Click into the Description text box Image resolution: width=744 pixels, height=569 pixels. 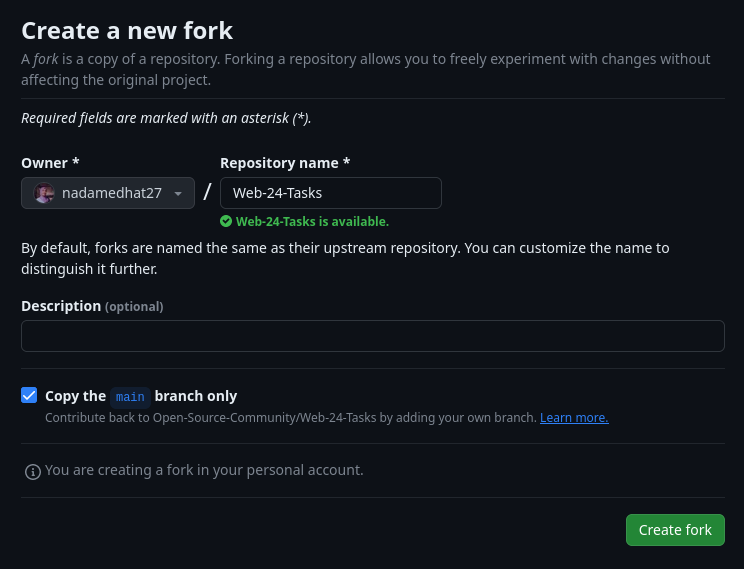coord(372,336)
